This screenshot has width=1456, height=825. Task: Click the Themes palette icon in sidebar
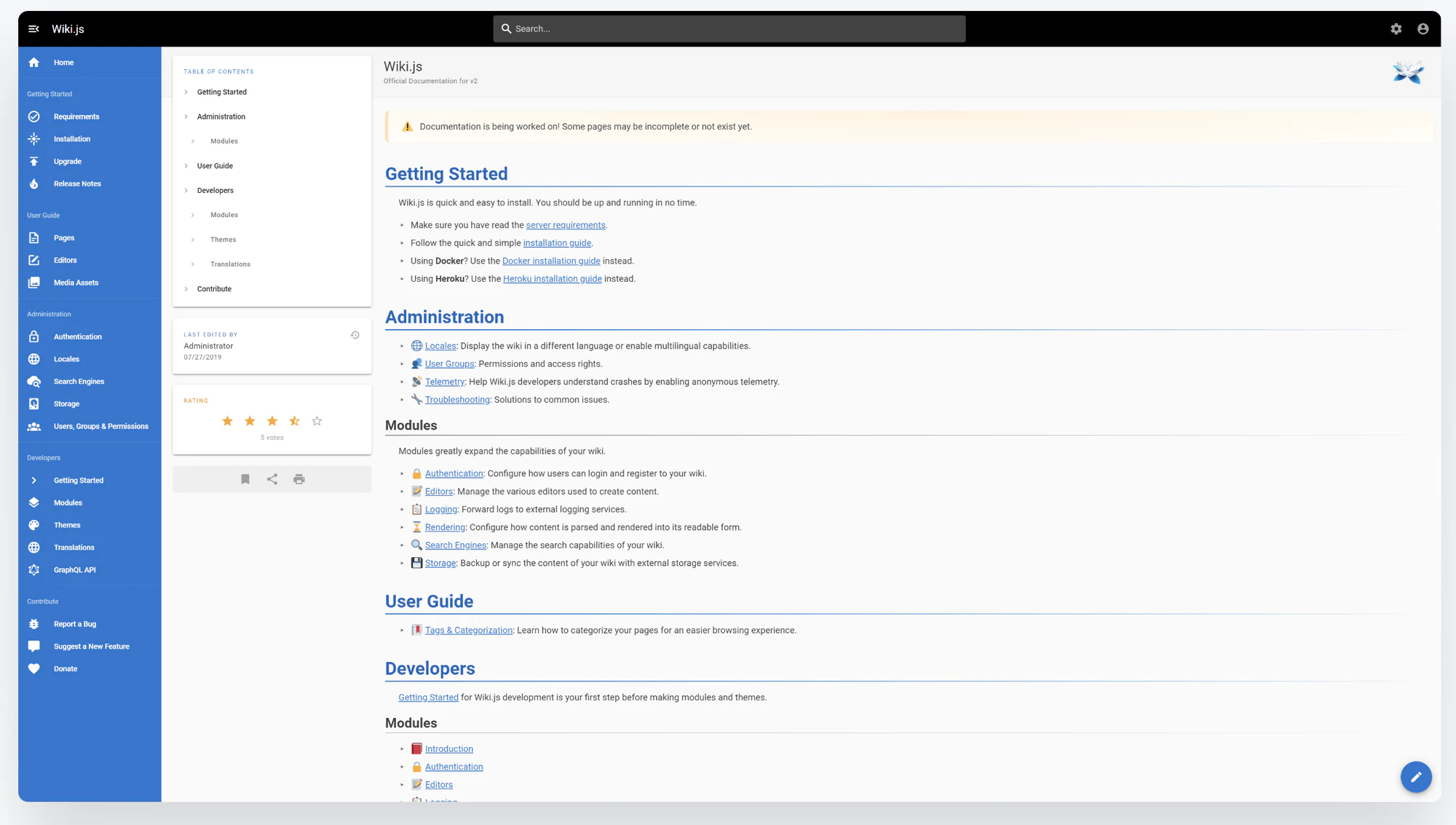coord(33,525)
